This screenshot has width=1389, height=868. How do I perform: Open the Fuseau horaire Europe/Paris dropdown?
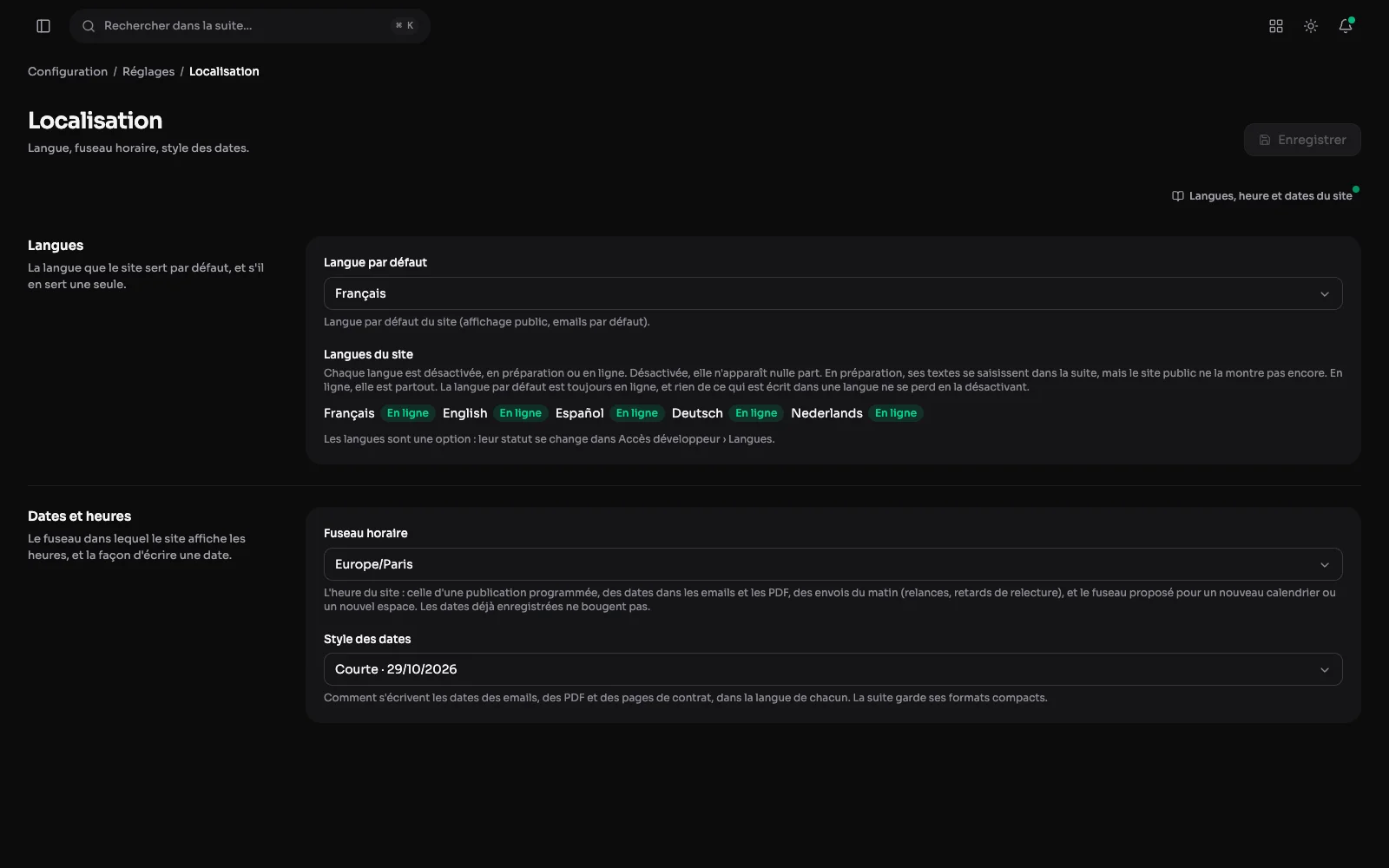(x=833, y=564)
